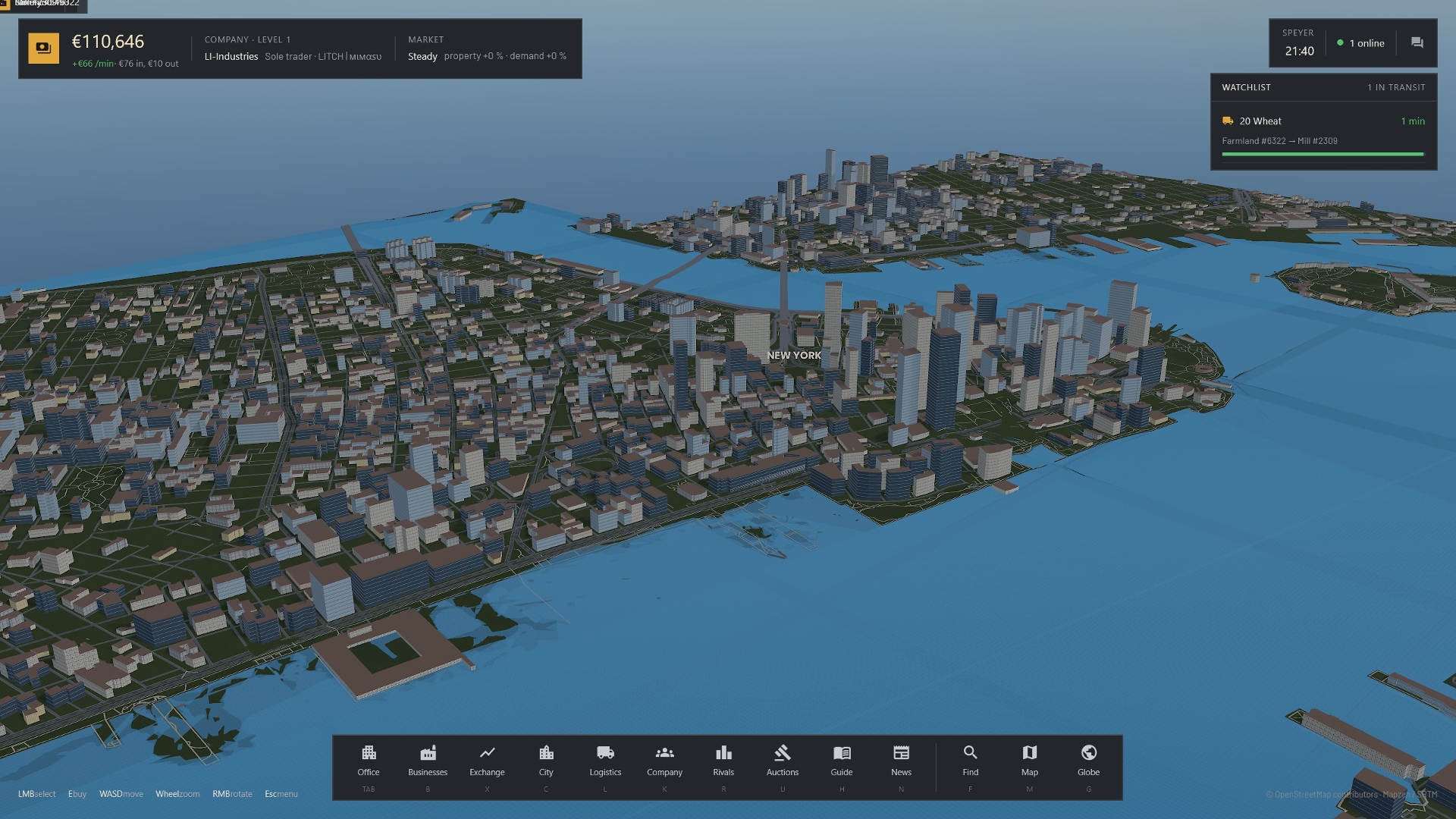Viewport: 1456px width, 819px height.
Task: Click the wheat shipment progress bar
Action: pyautogui.click(x=1323, y=154)
